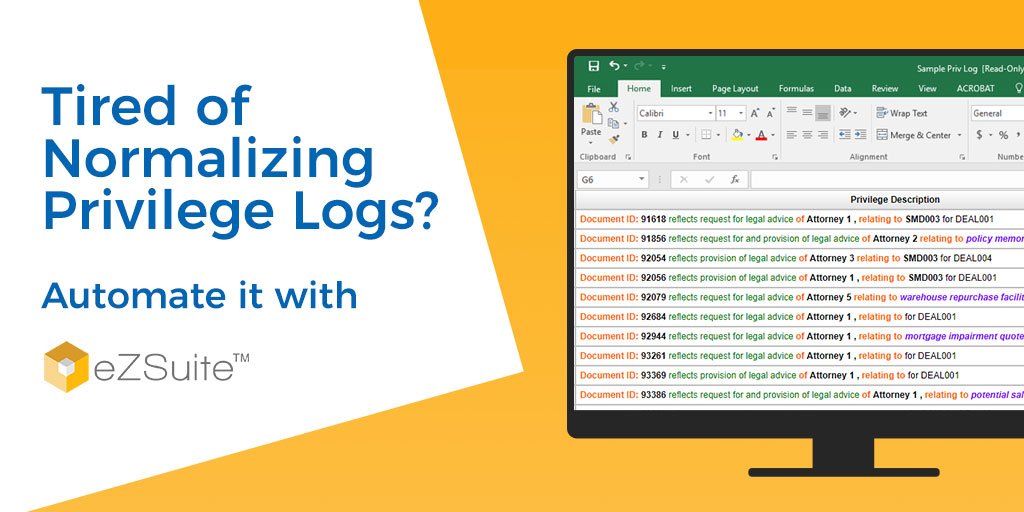Click the Accounting dollar format icon

pyautogui.click(x=979, y=135)
